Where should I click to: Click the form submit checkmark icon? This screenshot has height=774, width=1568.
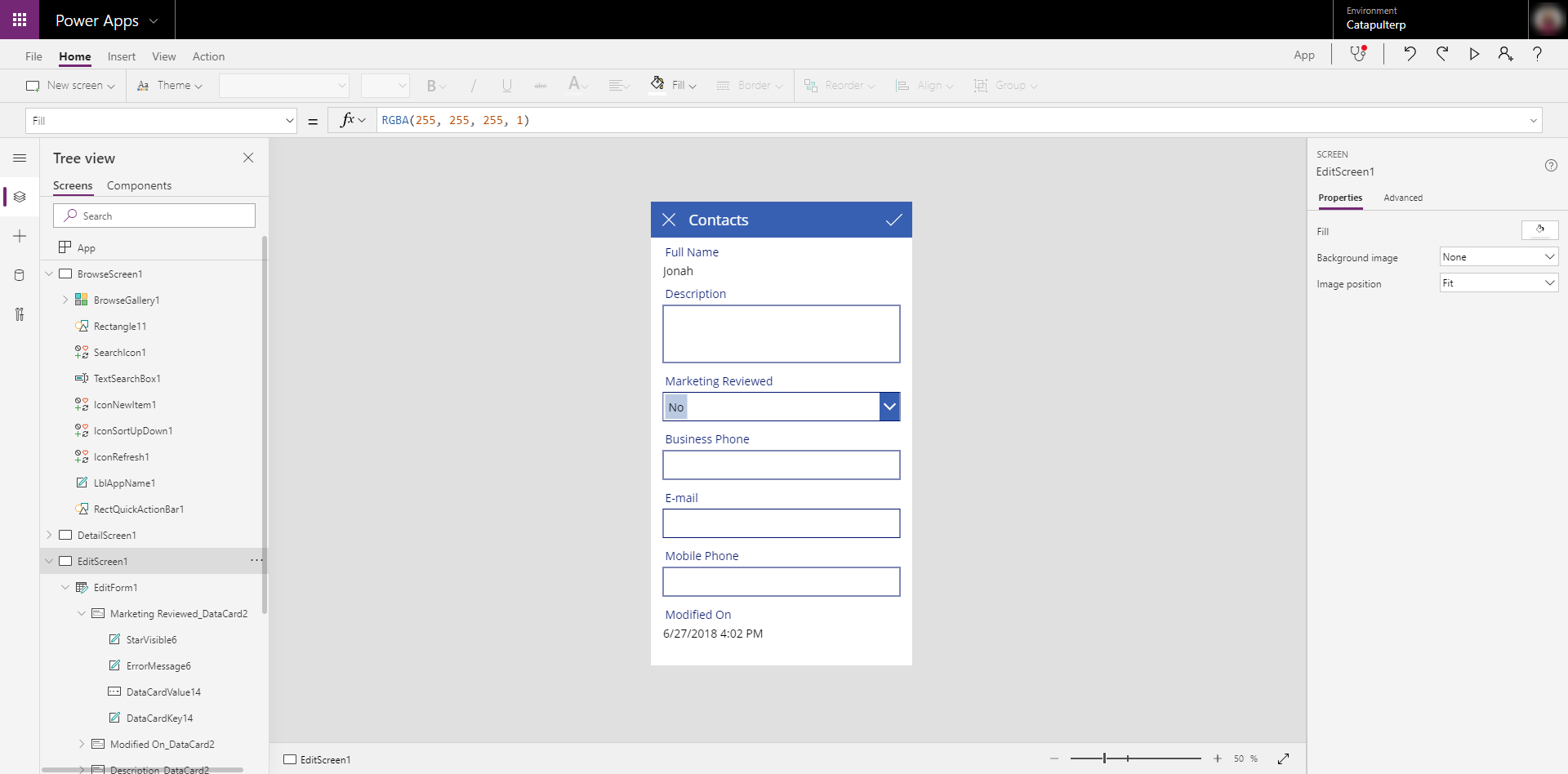[894, 220]
